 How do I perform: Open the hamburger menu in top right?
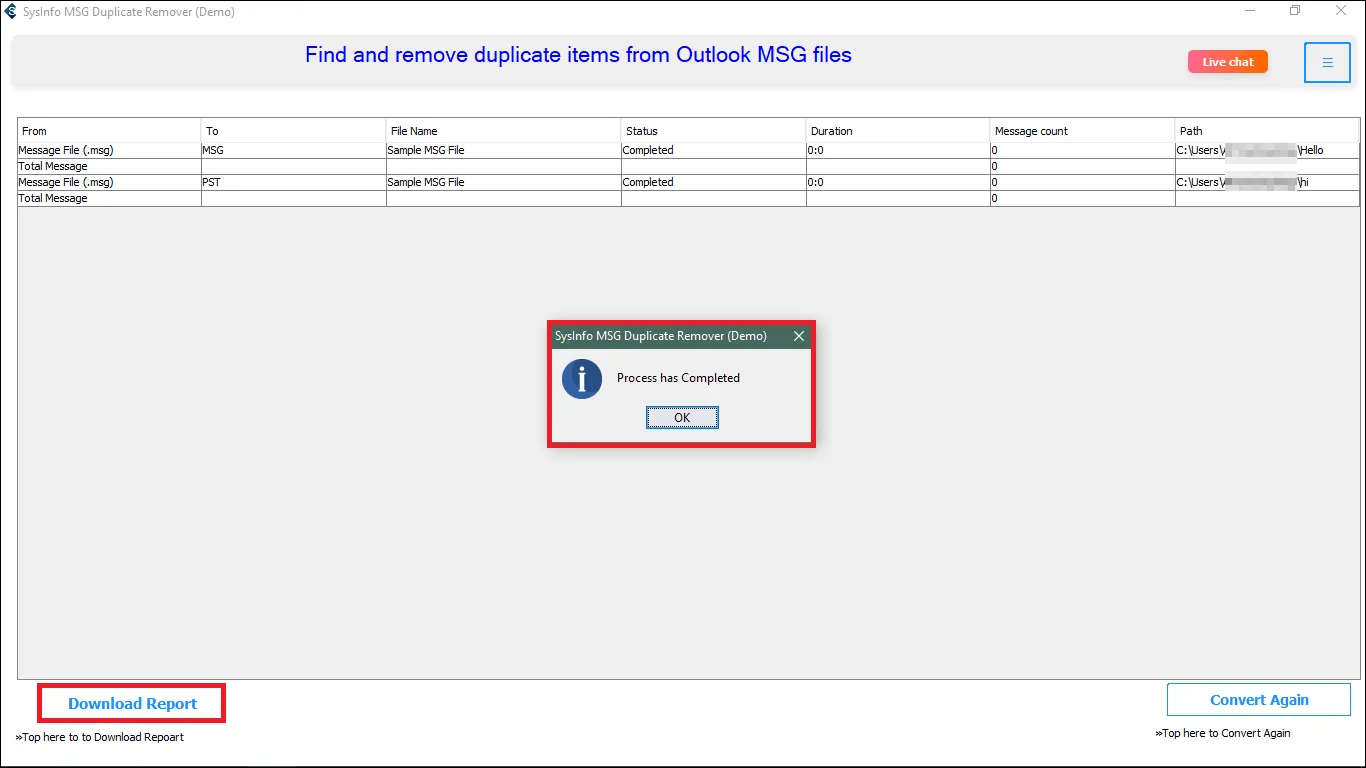pyautogui.click(x=1327, y=62)
